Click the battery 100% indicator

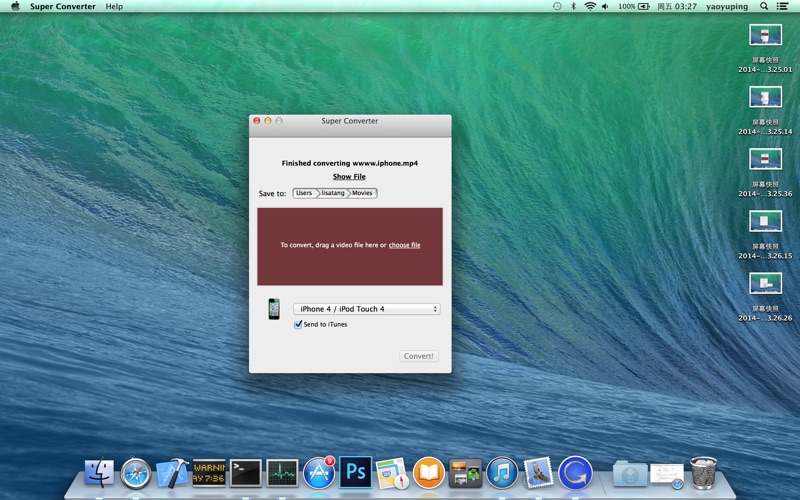pos(634,6)
